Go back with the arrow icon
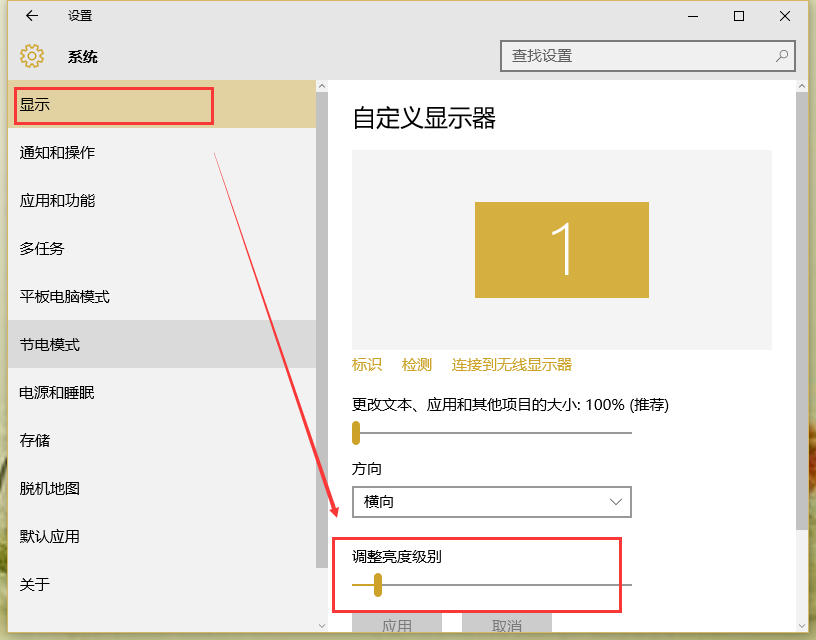 click(x=32, y=16)
